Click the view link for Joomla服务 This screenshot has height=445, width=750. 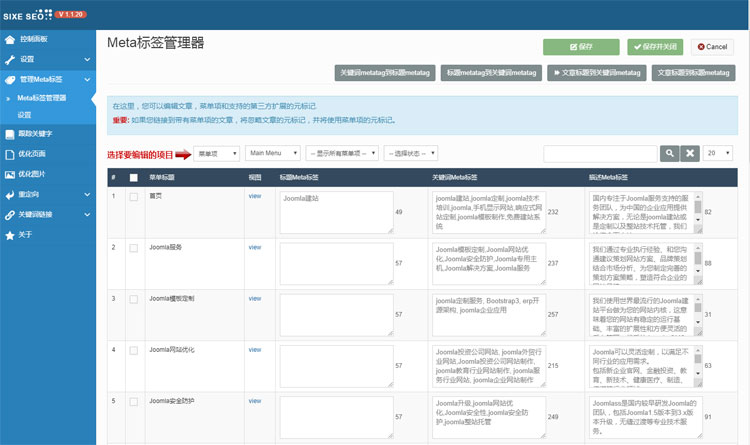(254, 246)
